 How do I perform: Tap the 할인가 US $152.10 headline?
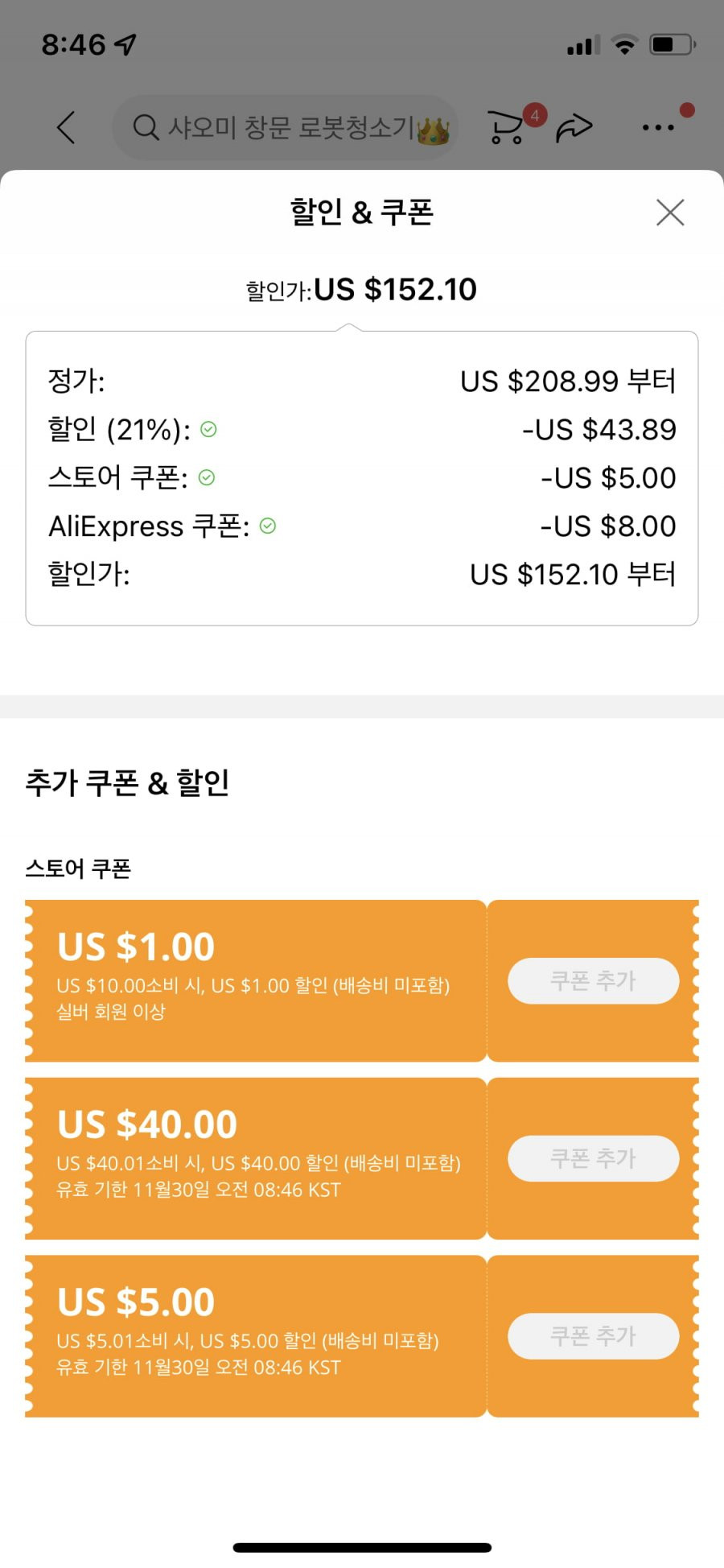(x=361, y=290)
